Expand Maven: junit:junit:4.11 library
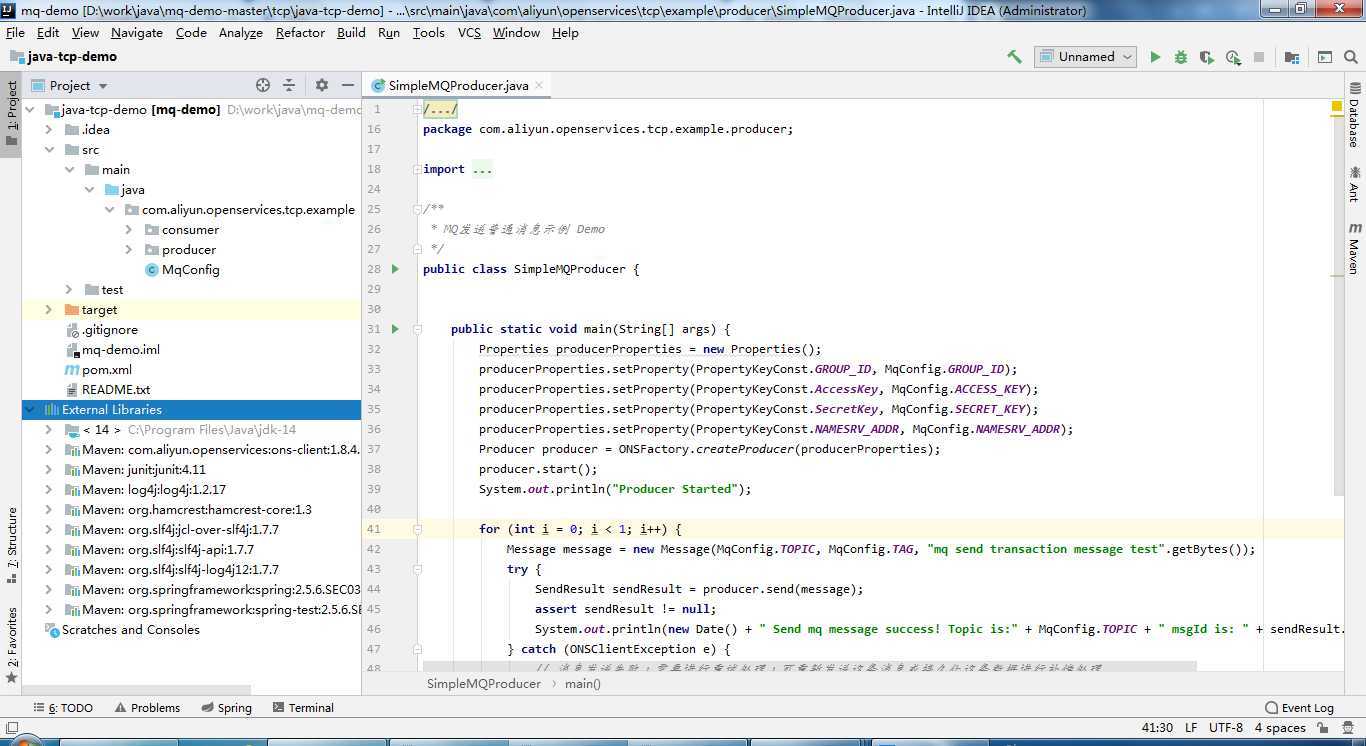The image size is (1366, 746). (x=49, y=470)
